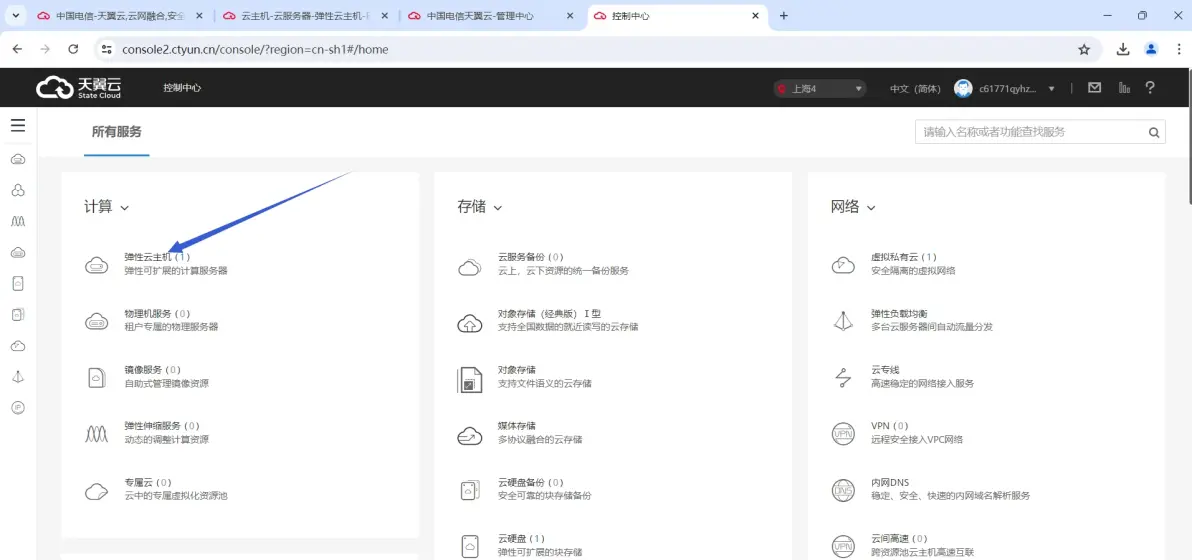This screenshot has width=1192, height=560.
Task: Open the 弹性云主机 (1) link
Action: click(157, 257)
